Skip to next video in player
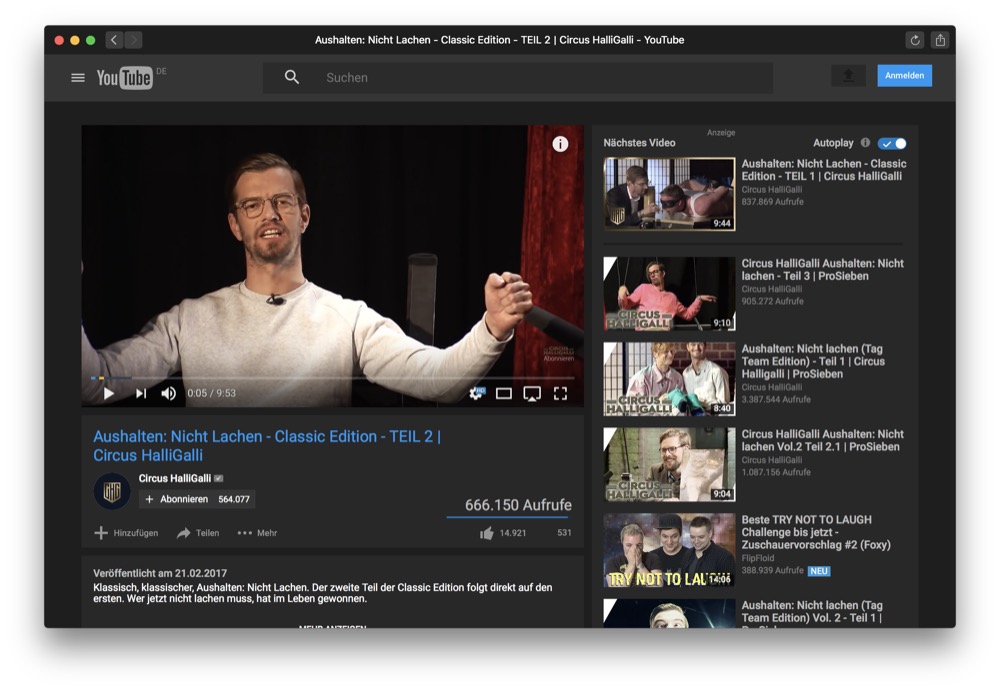The width and height of the screenshot is (1000, 691). click(x=141, y=394)
